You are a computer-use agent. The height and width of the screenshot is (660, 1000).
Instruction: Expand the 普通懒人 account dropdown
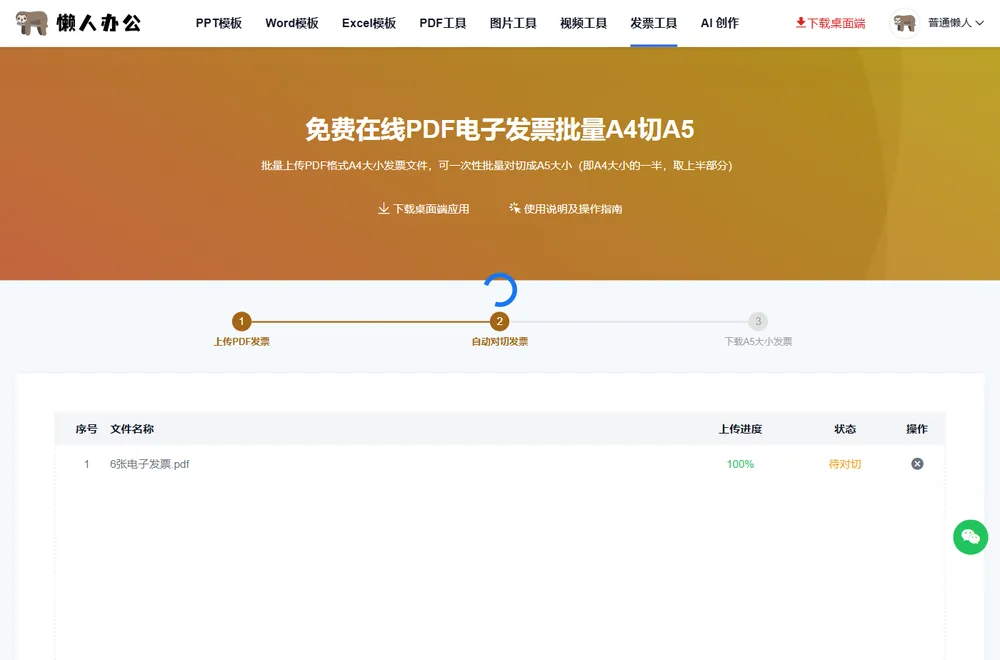[x=956, y=23]
